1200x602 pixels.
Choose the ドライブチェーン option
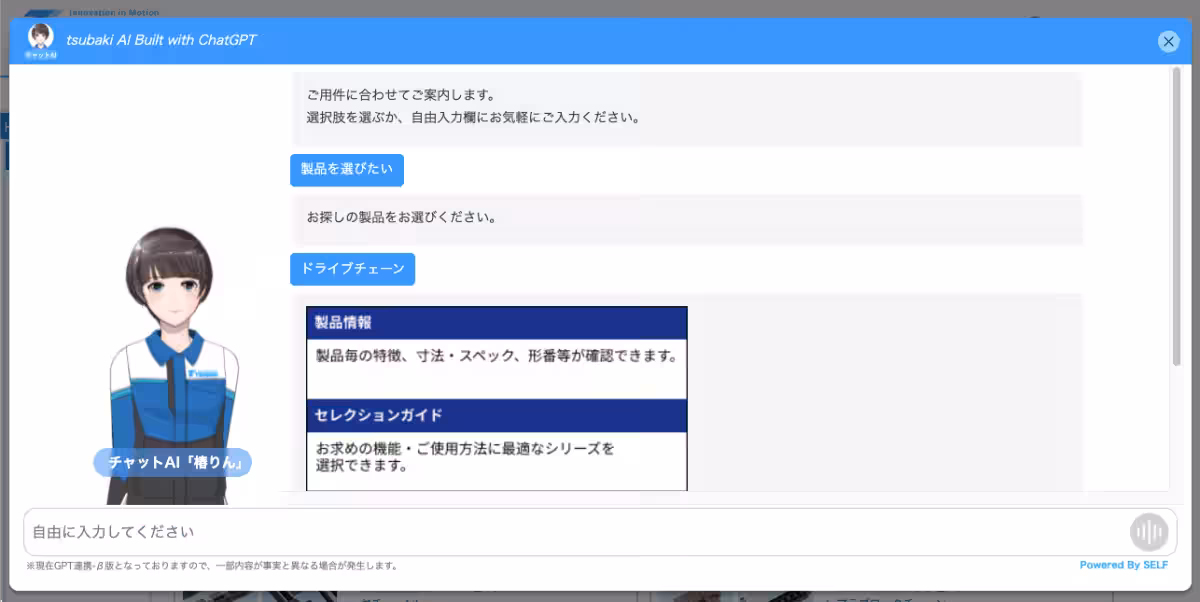point(352,269)
